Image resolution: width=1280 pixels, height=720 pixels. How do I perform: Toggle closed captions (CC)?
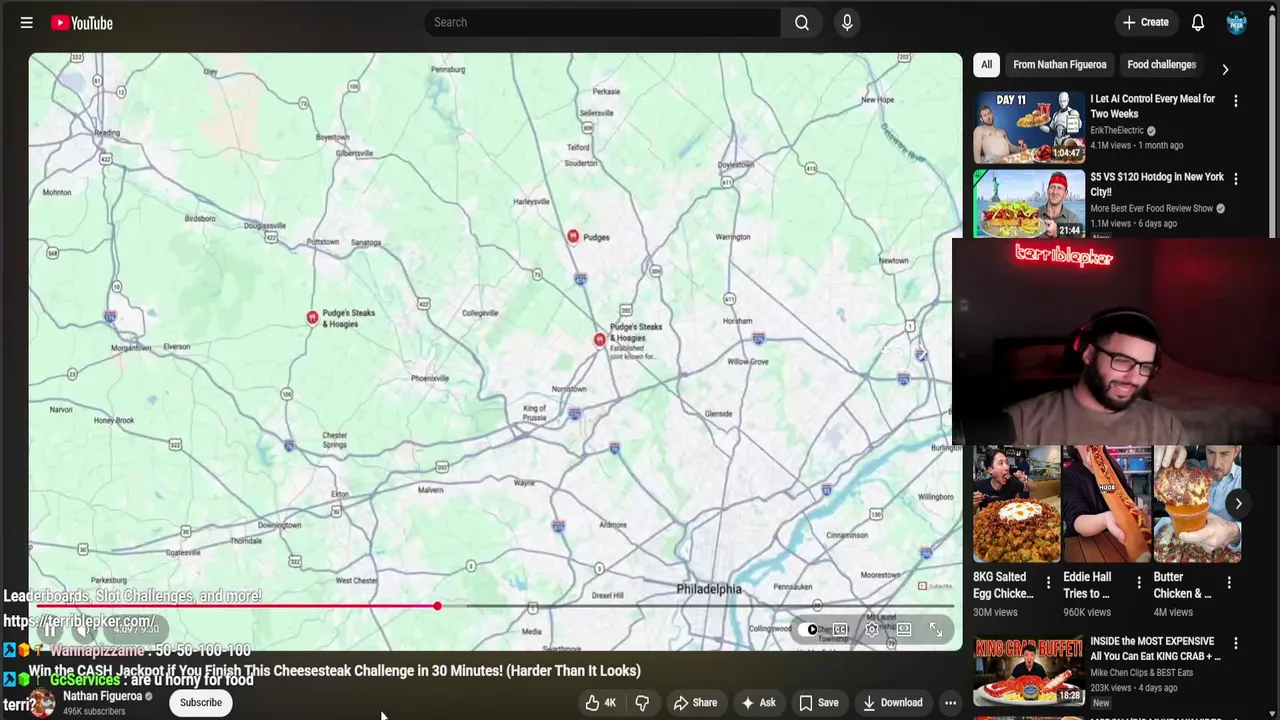[x=840, y=630]
